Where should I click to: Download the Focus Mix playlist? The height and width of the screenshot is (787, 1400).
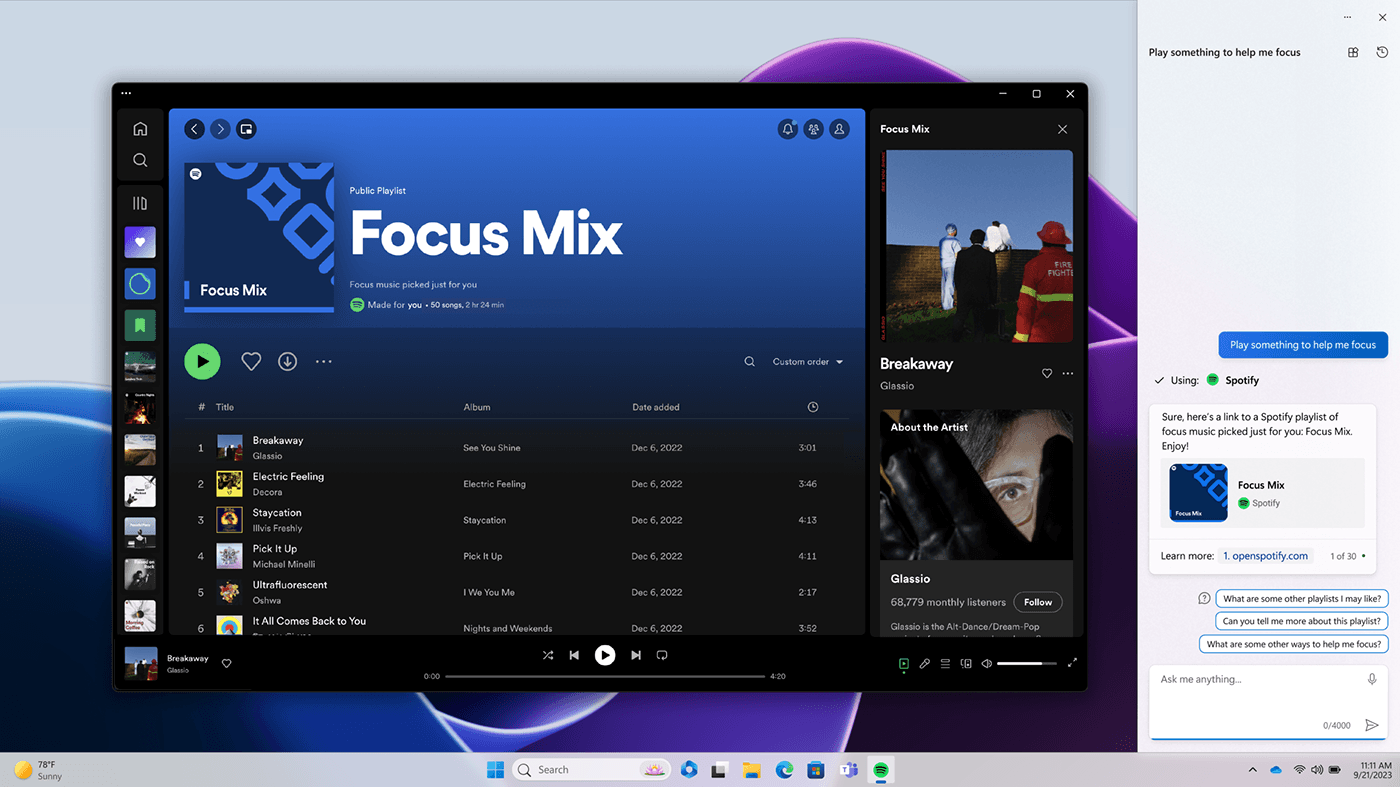coord(288,362)
